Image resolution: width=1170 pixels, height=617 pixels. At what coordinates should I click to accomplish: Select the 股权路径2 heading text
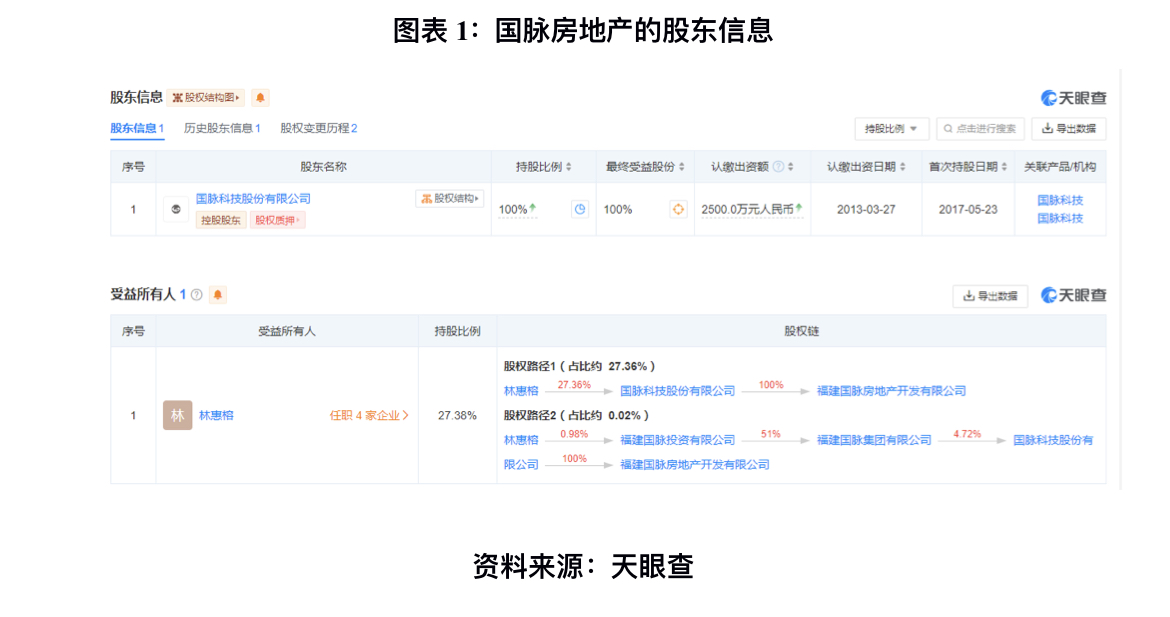click(x=576, y=416)
